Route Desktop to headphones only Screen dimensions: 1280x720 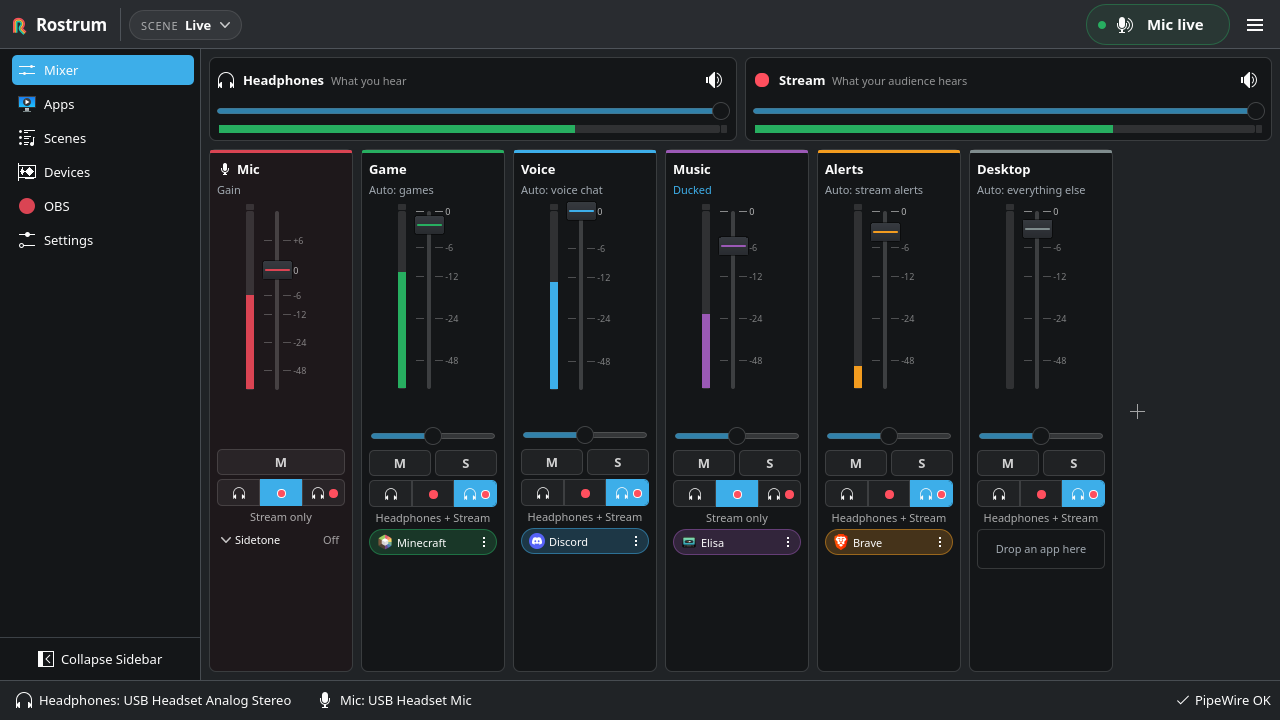(x=998, y=494)
